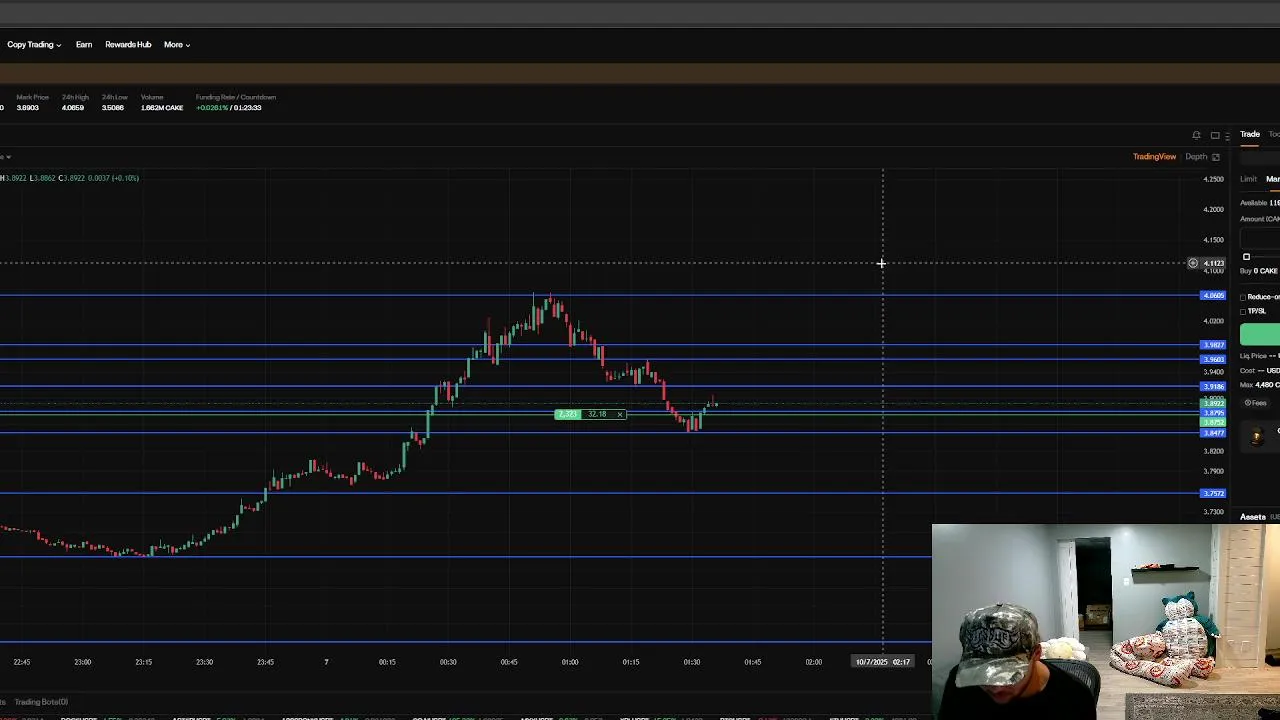Click the chart layout rectangle icon
The image size is (1280, 720).
coord(1215,135)
